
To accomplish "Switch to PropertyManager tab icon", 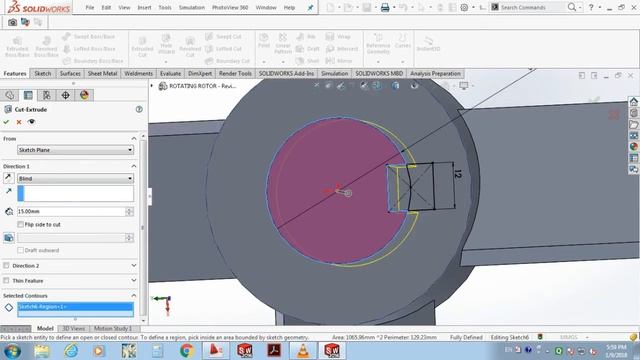I will 28,95.
